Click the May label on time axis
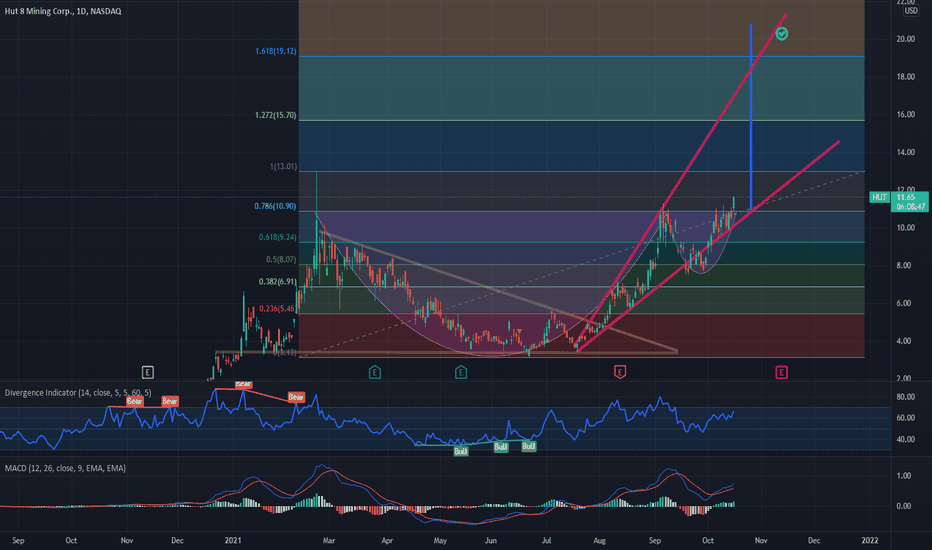This screenshot has width=932, height=550. (440, 540)
